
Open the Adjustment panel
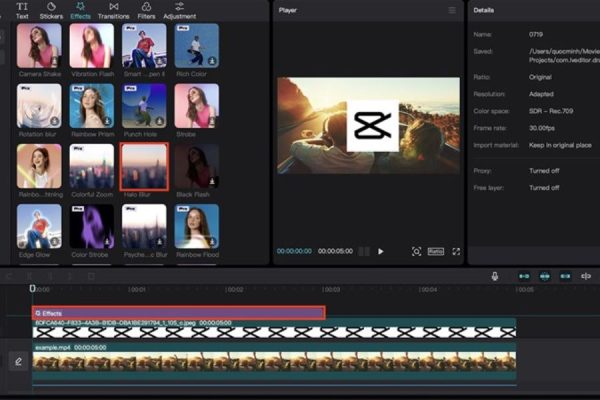point(179,11)
